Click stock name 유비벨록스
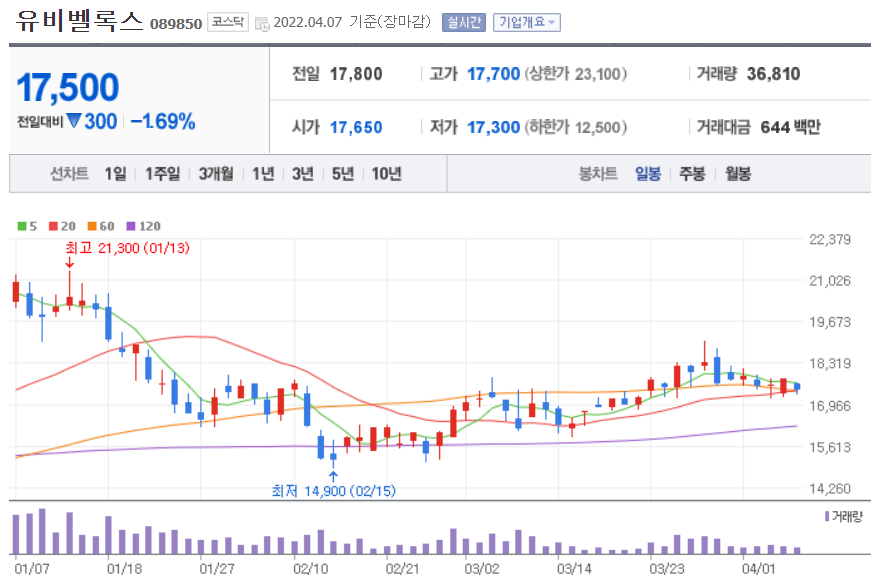 pyautogui.click(x=79, y=21)
